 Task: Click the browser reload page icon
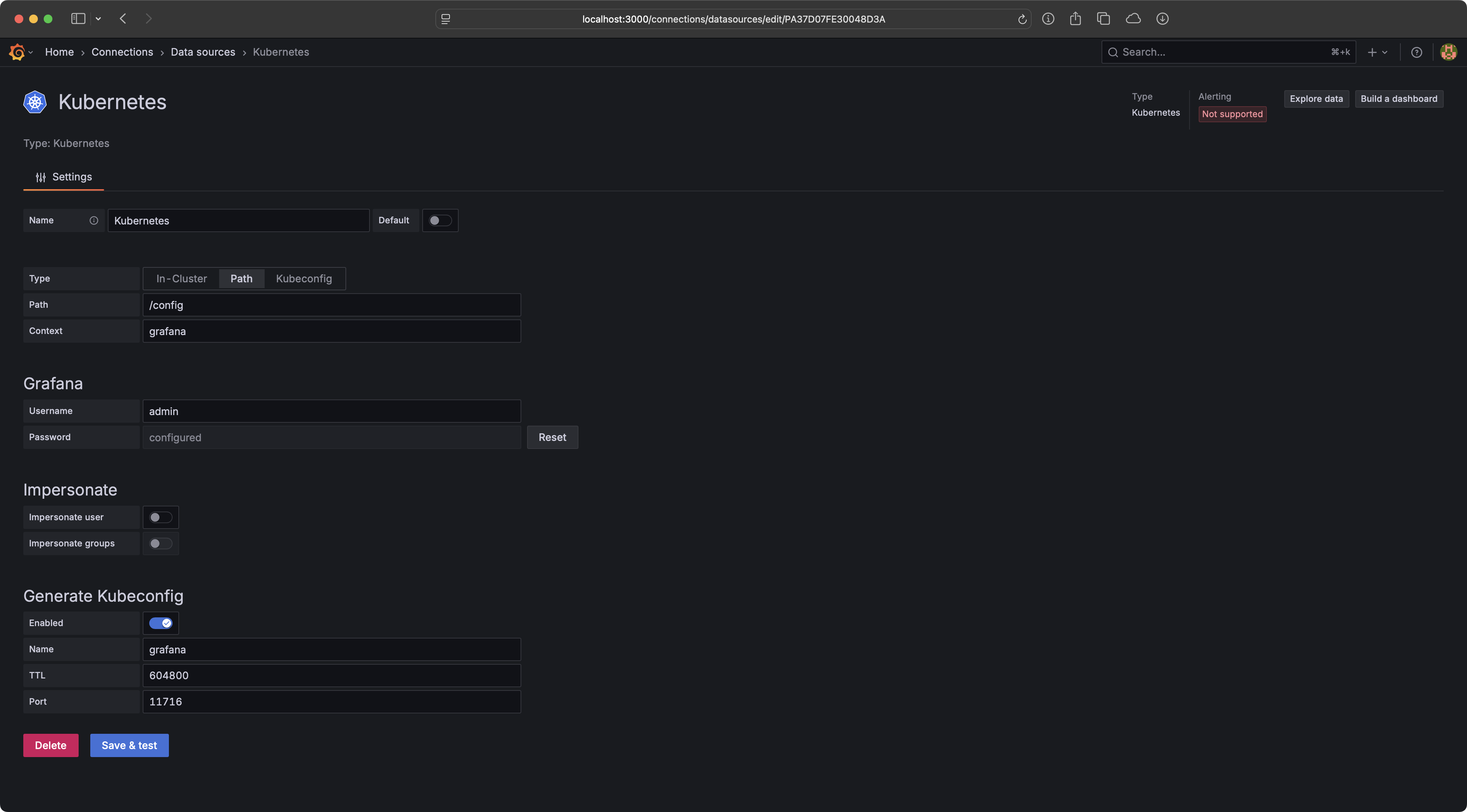click(1022, 19)
